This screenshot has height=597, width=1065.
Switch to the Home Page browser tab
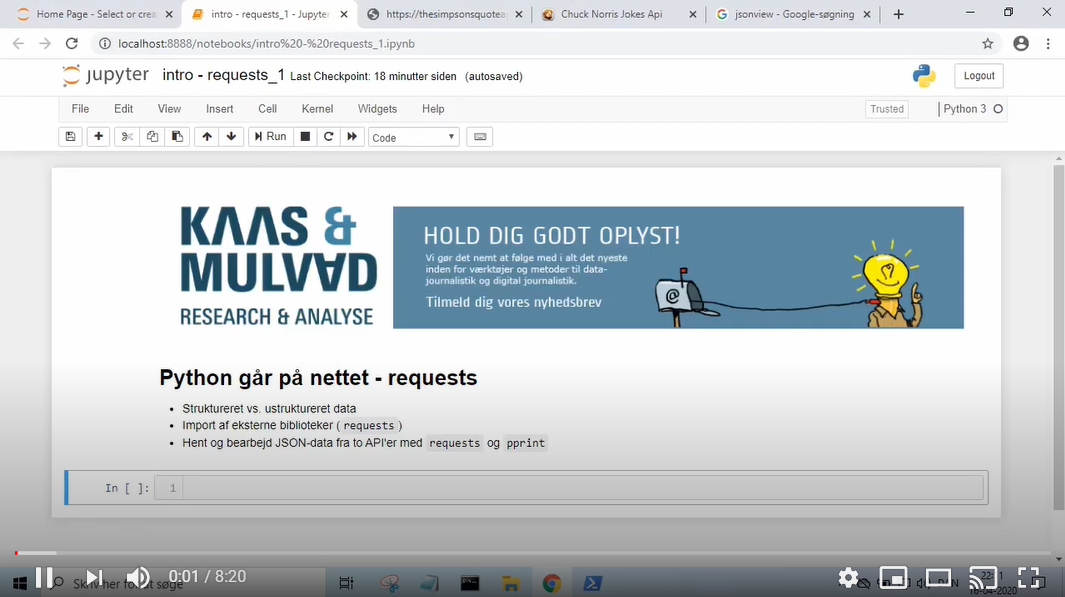96,14
